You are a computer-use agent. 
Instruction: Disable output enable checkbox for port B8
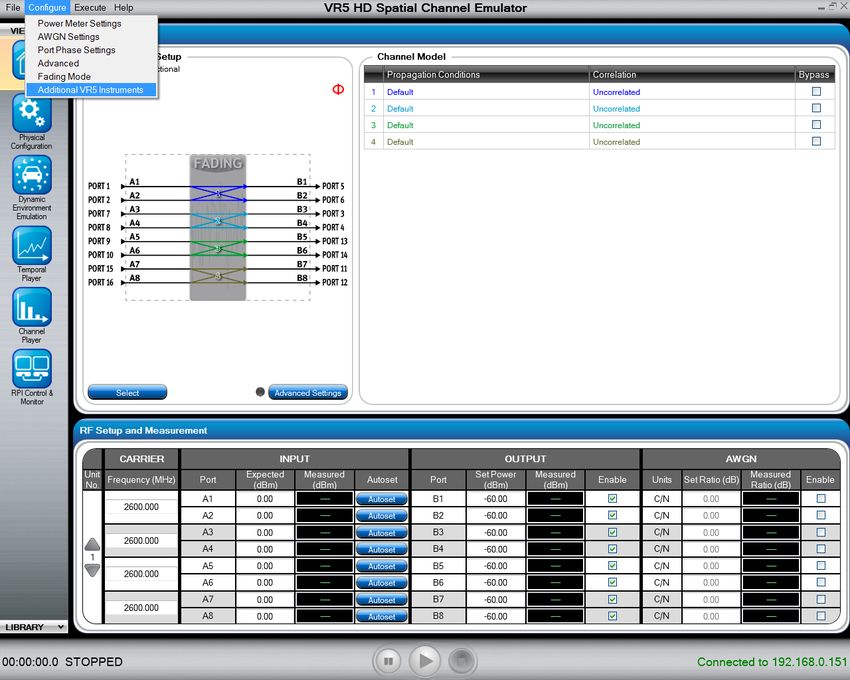pyautogui.click(x=613, y=616)
